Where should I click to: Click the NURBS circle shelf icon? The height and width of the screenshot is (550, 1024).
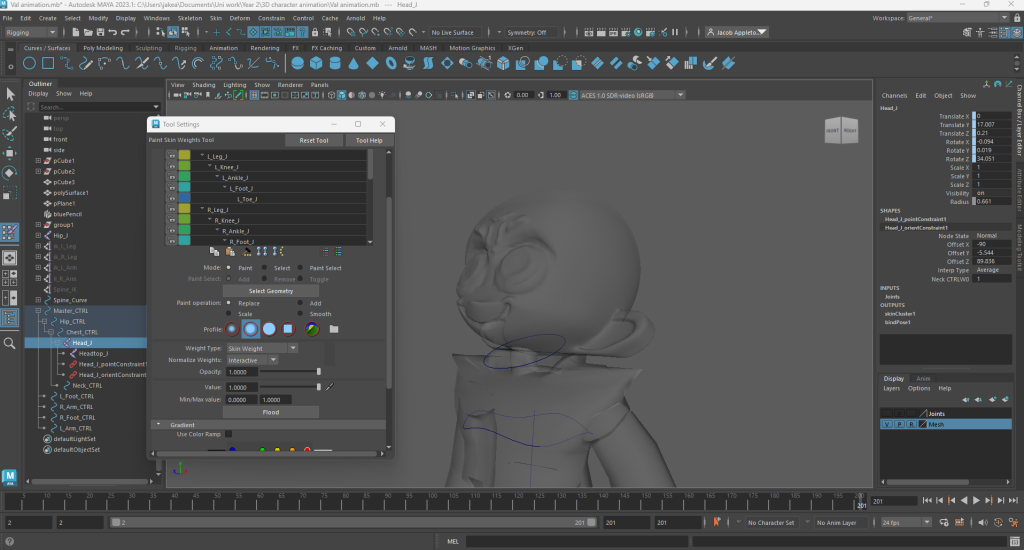click(x=29, y=63)
